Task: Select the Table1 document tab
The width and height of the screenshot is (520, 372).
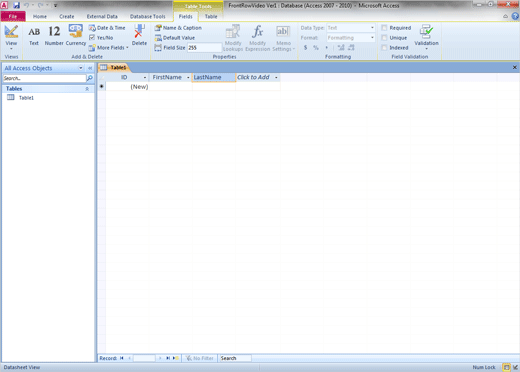Action: pyautogui.click(x=114, y=68)
